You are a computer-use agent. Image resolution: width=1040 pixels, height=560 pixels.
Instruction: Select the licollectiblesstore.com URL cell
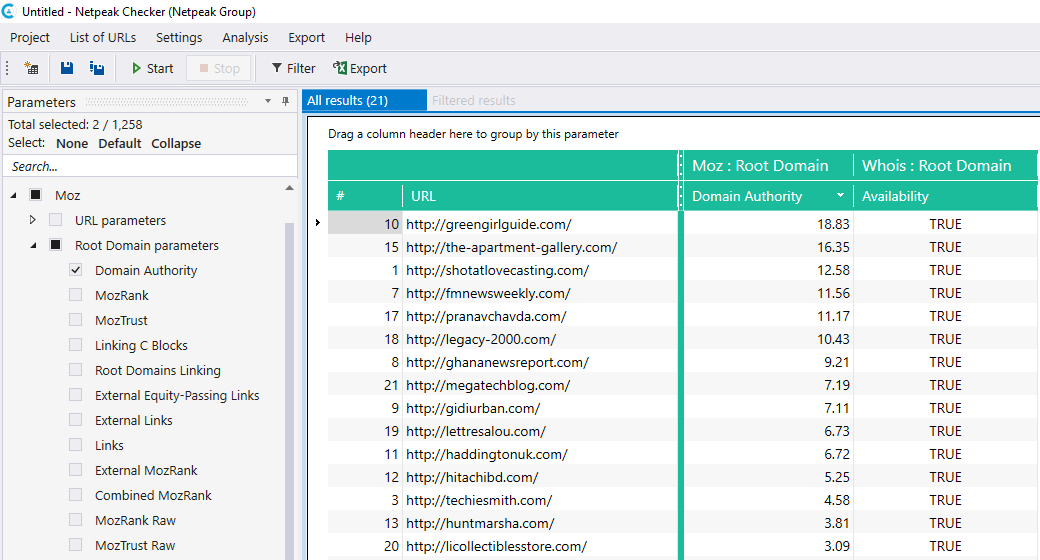(540, 546)
